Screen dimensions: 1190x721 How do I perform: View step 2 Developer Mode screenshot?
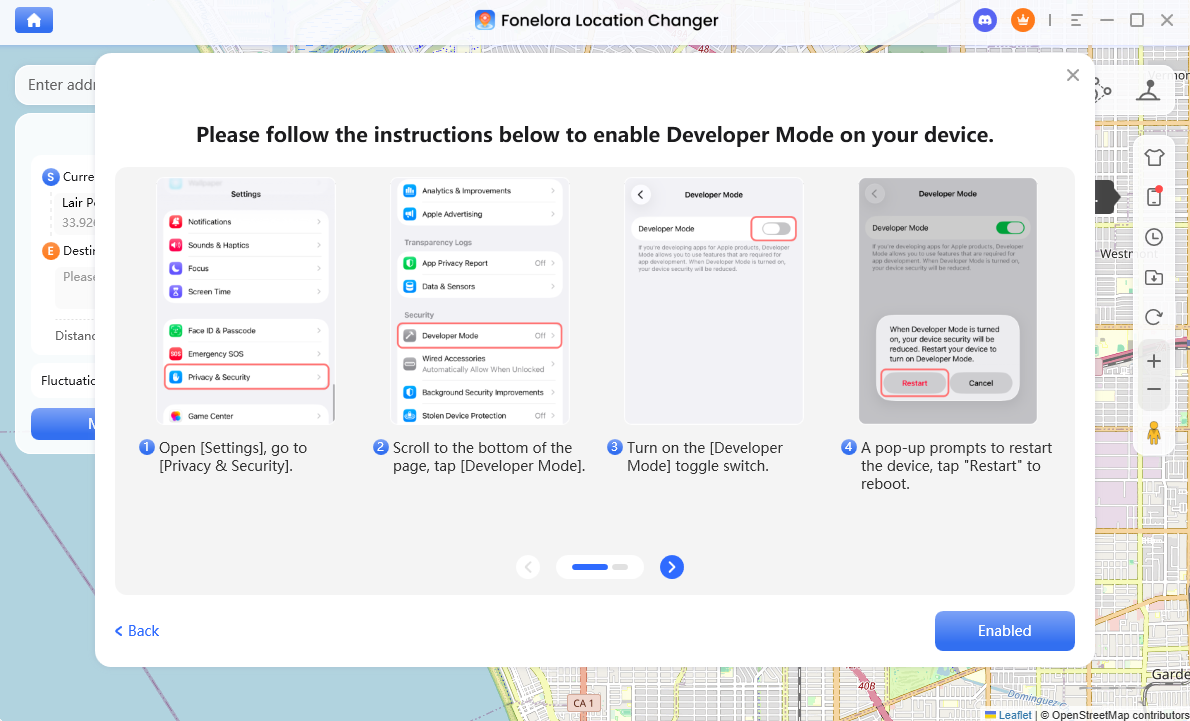click(480, 301)
